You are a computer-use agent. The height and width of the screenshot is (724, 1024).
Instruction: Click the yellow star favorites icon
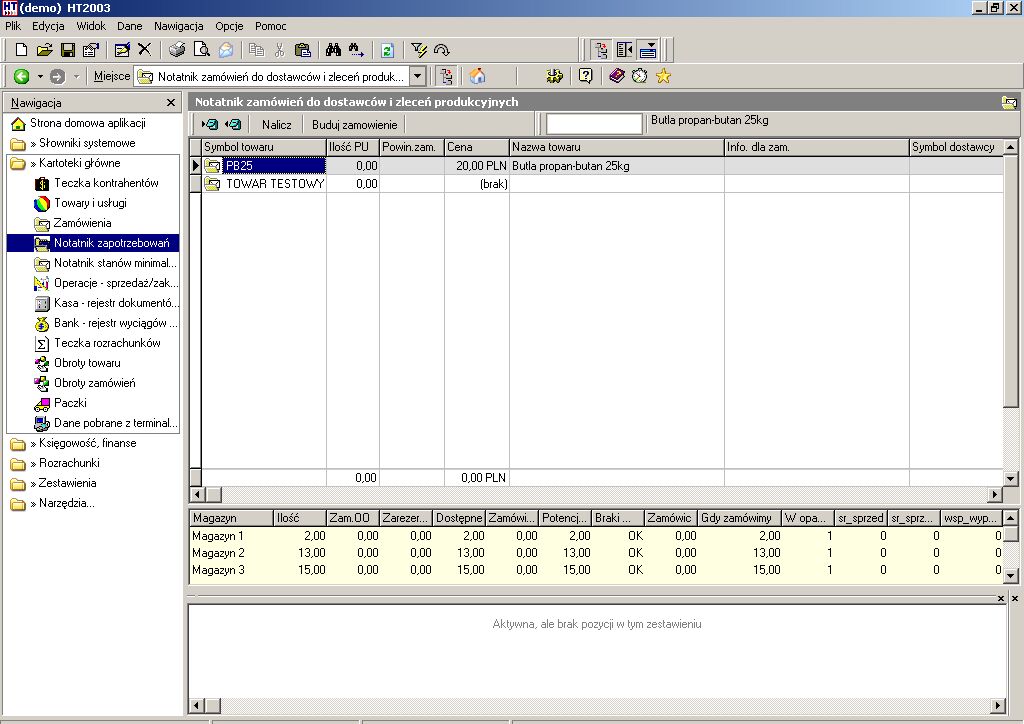664,76
